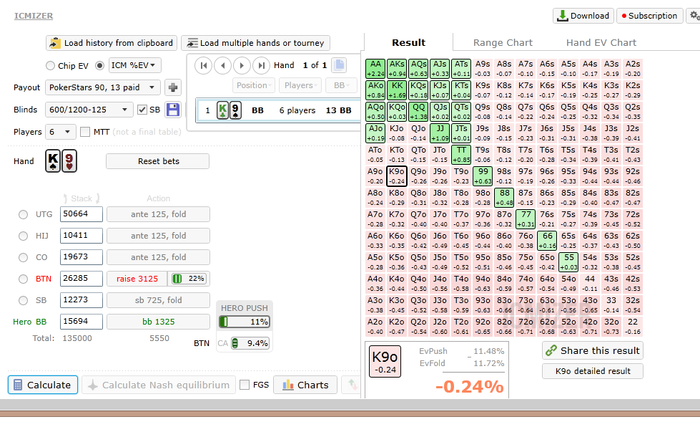
Task: Add a payout structure with plus icon
Action: pyautogui.click(x=173, y=88)
